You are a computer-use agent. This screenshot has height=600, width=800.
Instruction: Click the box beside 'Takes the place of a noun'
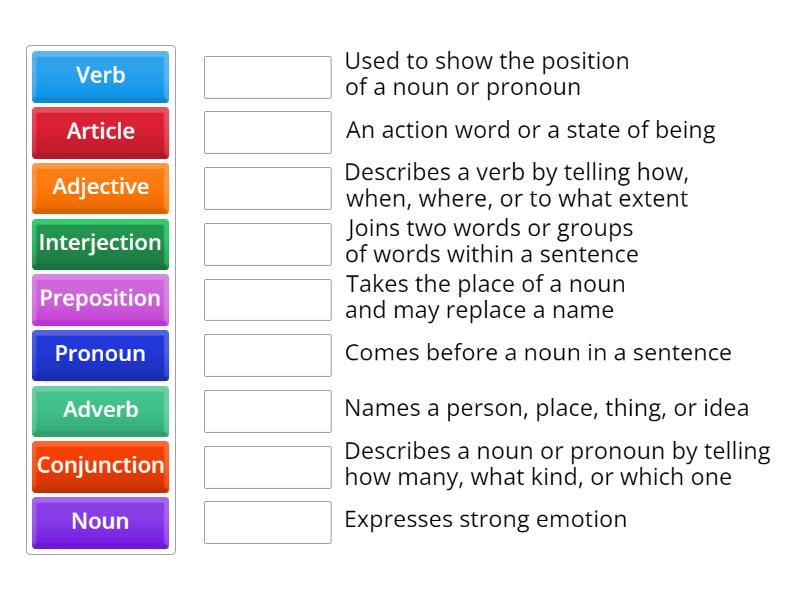pos(266,299)
